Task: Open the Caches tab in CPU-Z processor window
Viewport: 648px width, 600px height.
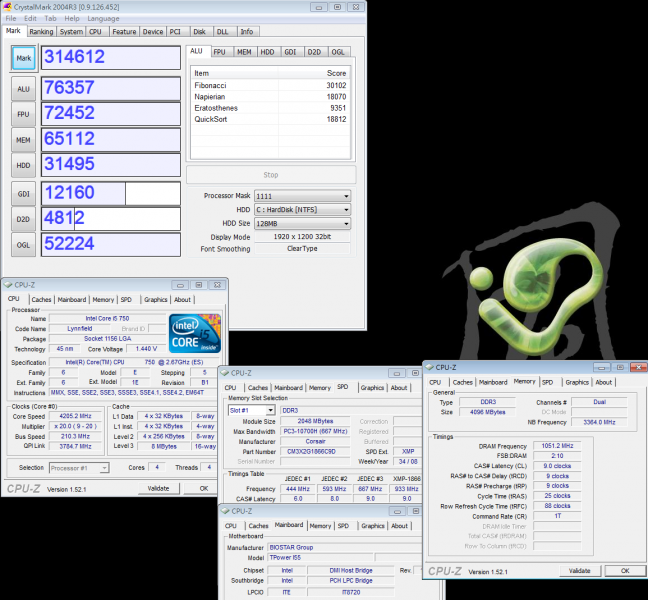Action: point(41,299)
